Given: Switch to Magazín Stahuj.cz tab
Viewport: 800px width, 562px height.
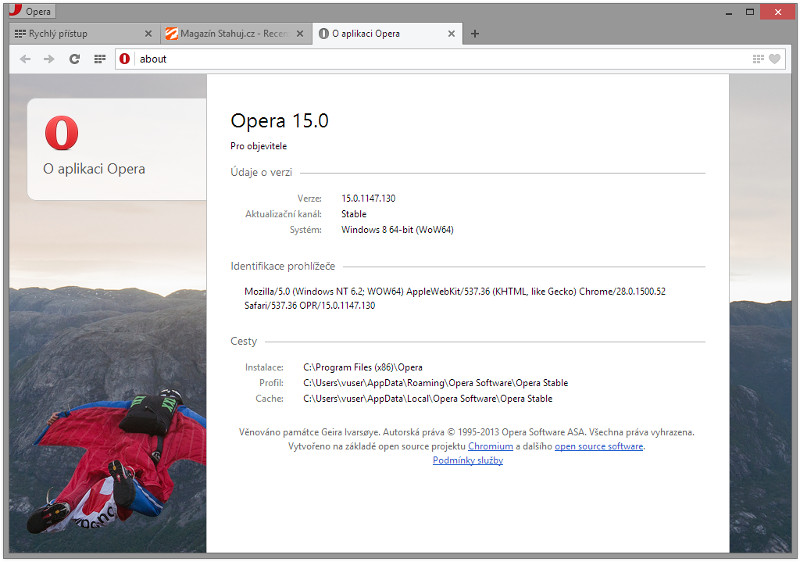Looking at the screenshot, I should click(237, 34).
